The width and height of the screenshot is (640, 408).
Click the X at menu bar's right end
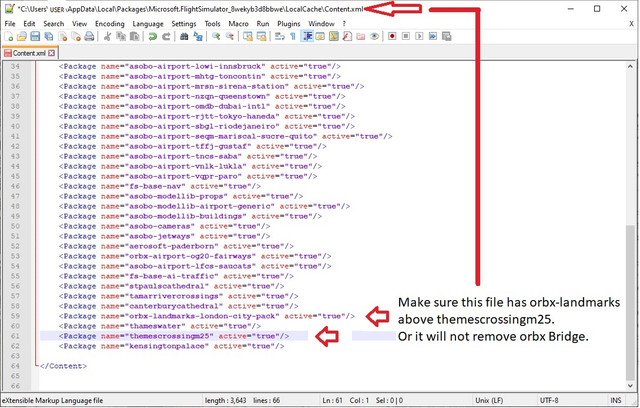pyautogui.click(x=631, y=24)
